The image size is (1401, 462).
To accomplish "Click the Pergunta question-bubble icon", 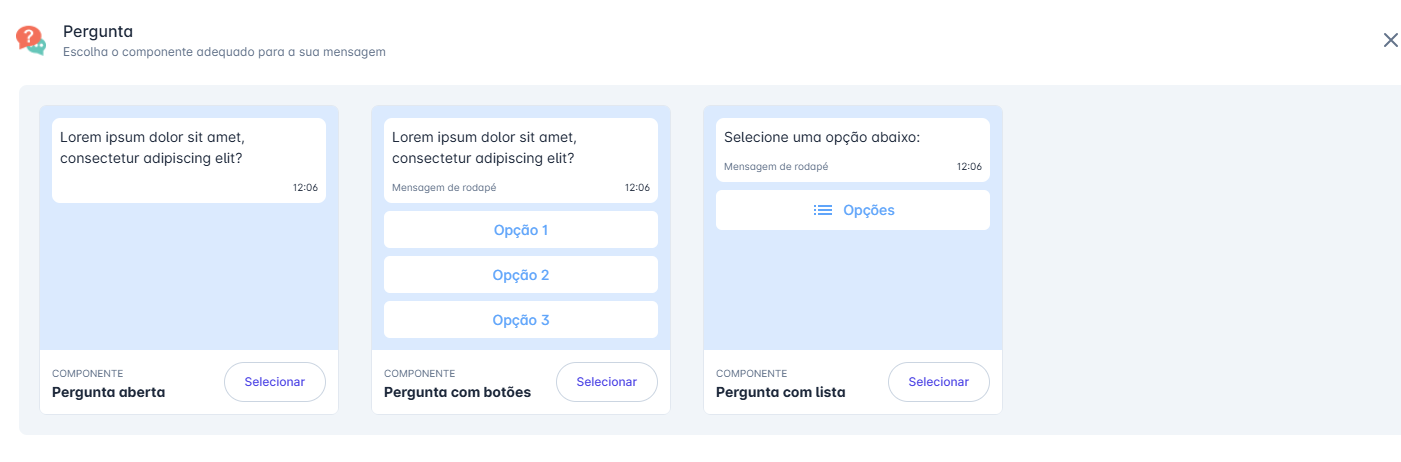I will pyautogui.click(x=31, y=40).
